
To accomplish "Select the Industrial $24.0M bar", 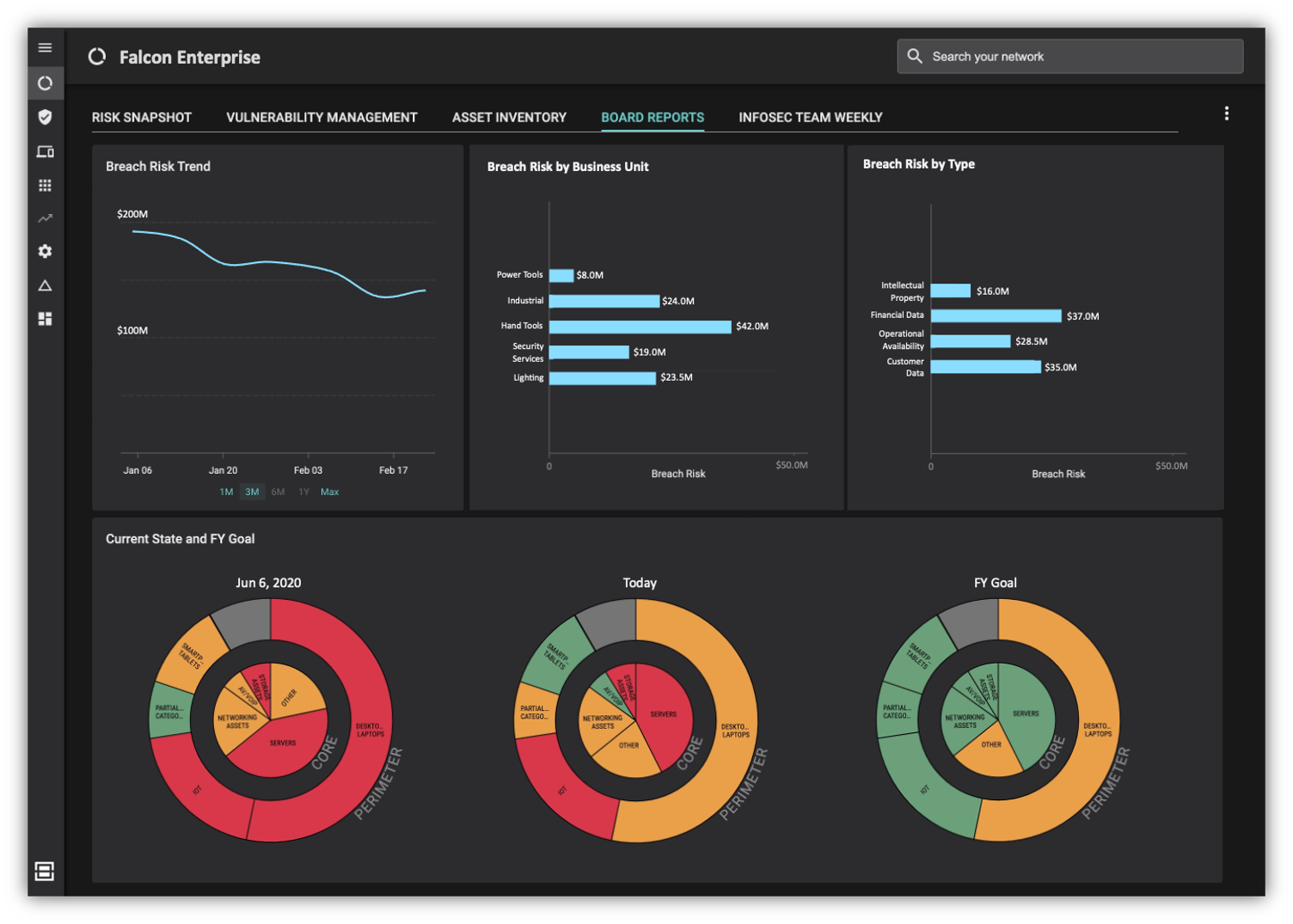I will pyautogui.click(x=604, y=301).
